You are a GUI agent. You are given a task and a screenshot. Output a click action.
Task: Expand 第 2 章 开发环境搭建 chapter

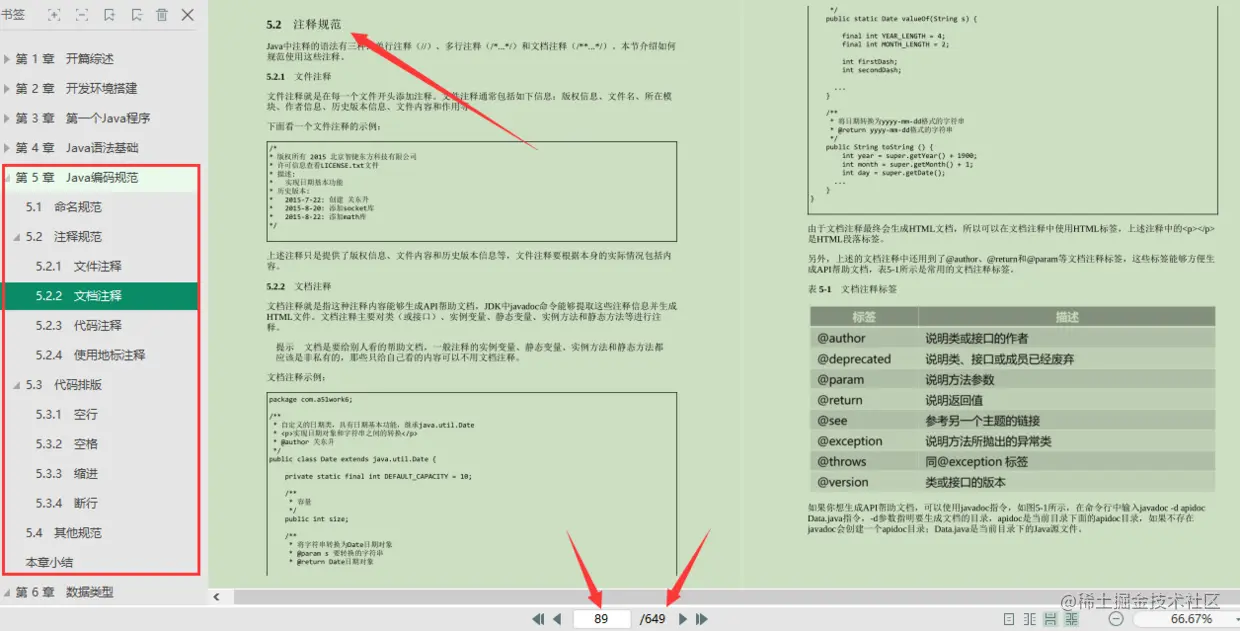coord(7,89)
